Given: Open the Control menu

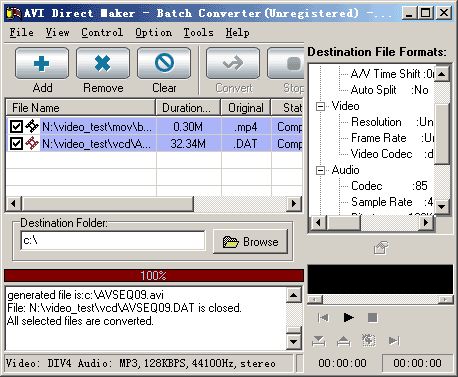Looking at the screenshot, I should (x=102, y=33).
